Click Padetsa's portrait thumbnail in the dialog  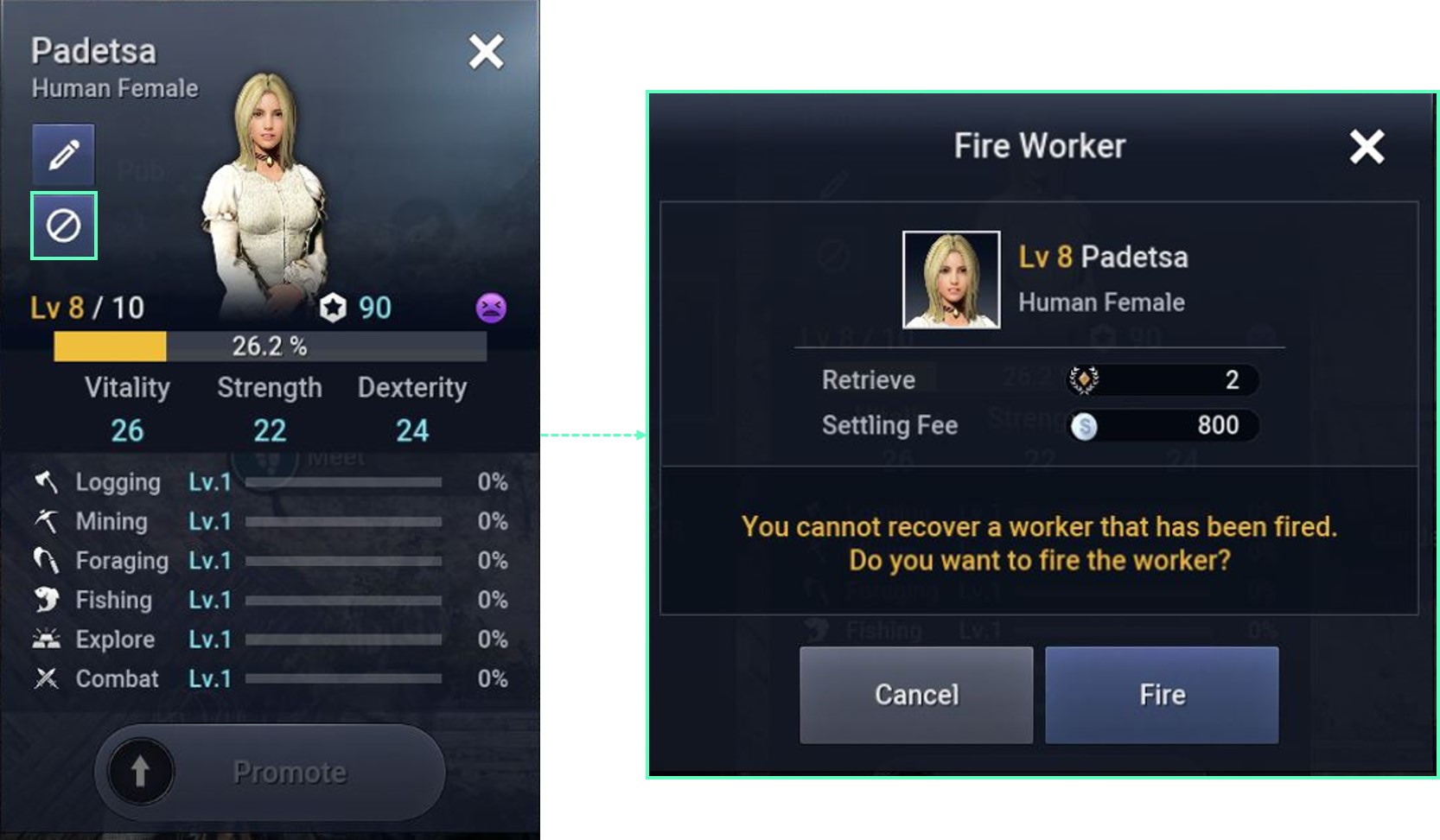[x=951, y=279]
